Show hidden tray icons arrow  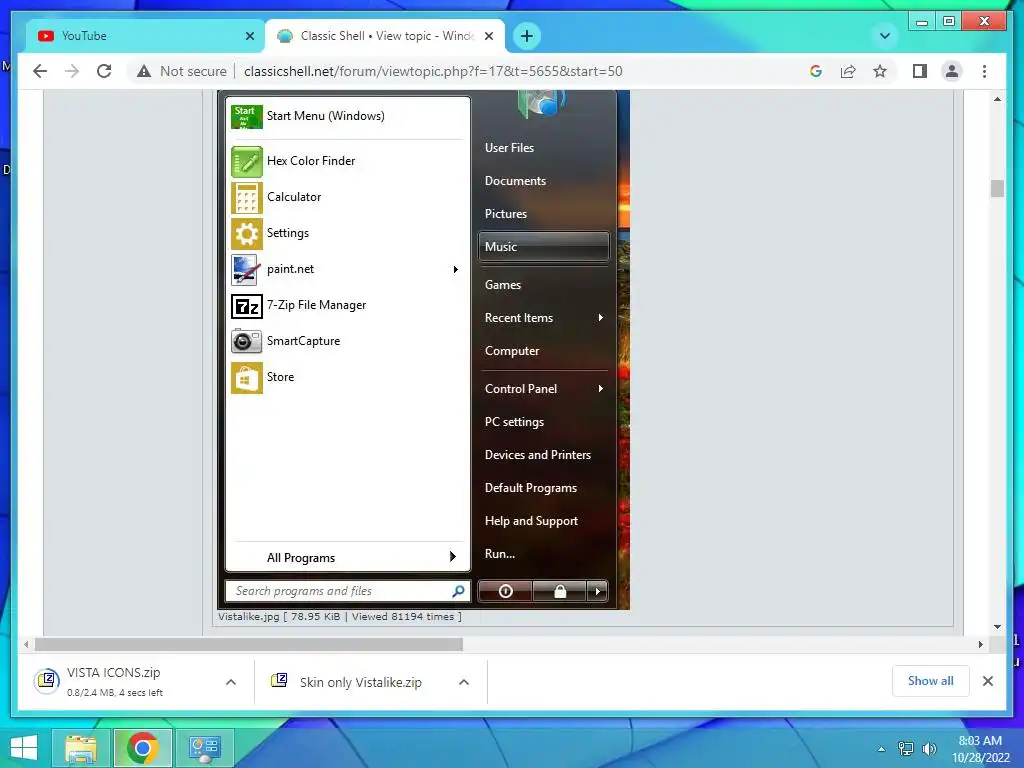coord(881,749)
